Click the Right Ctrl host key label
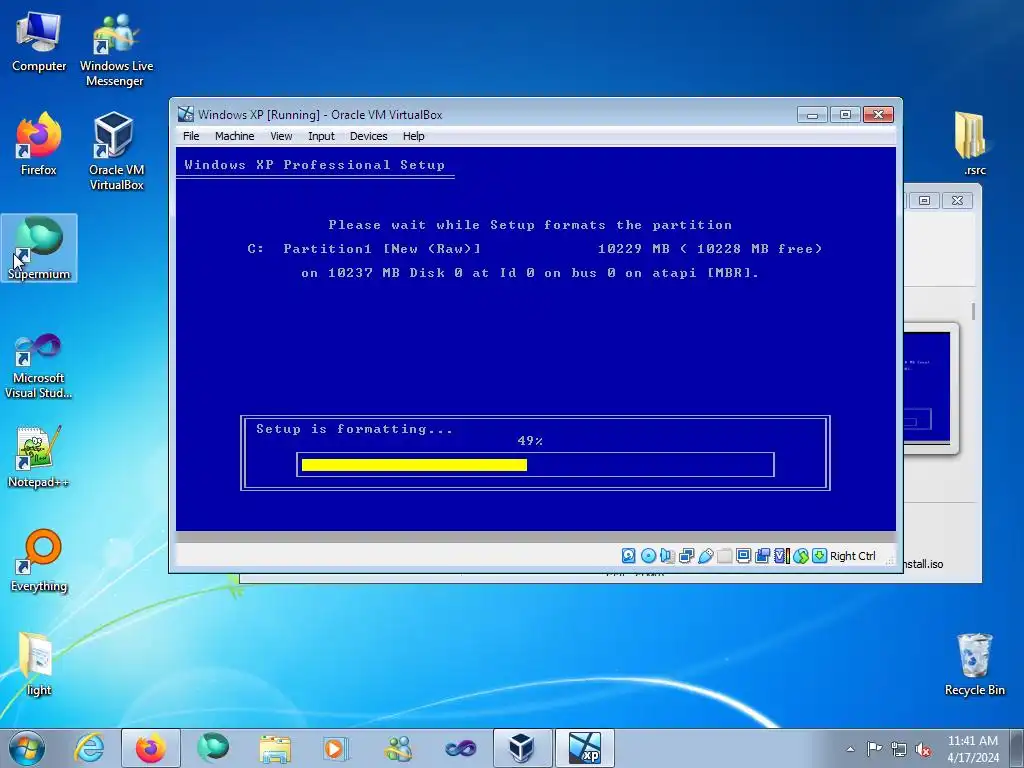 point(852,556)
